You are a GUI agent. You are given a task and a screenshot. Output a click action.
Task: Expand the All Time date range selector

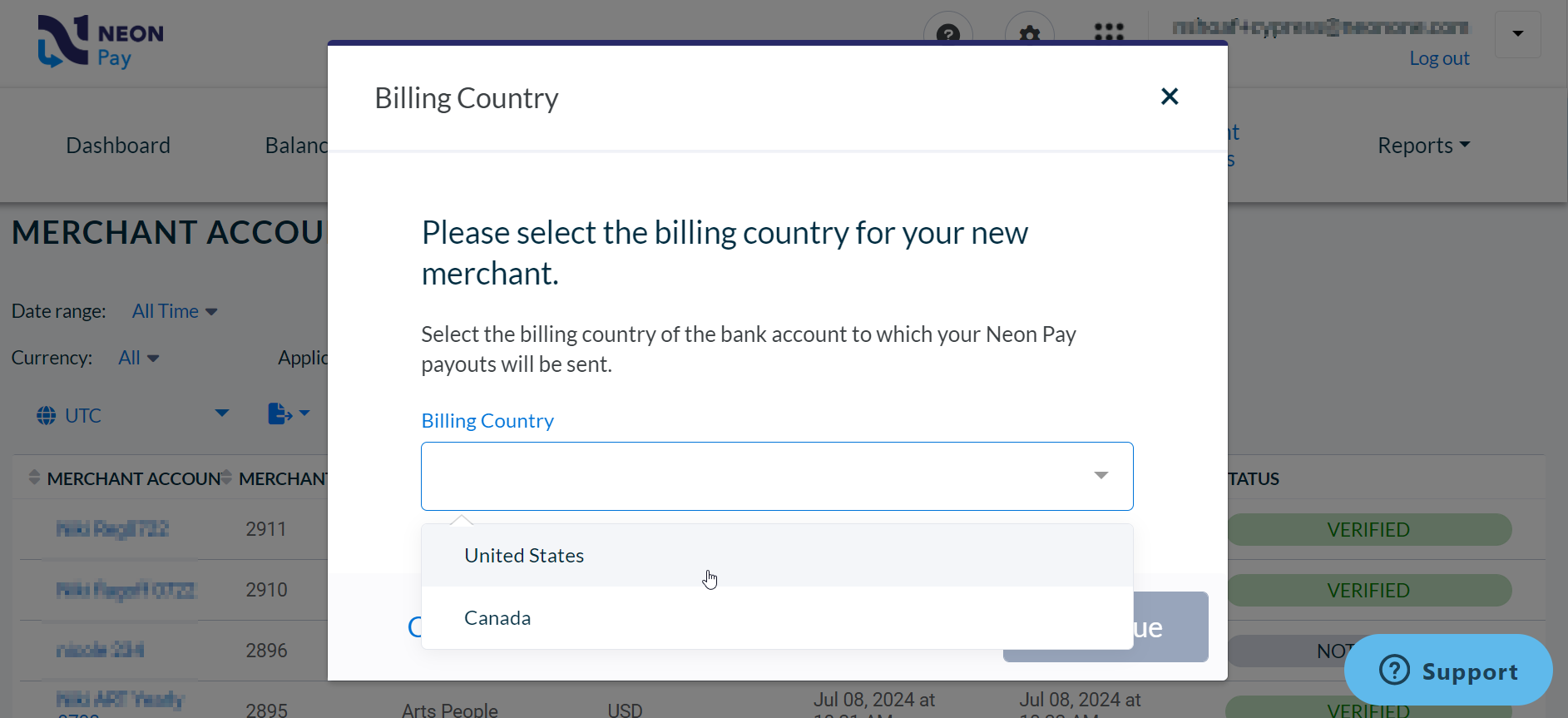point(174,310)
